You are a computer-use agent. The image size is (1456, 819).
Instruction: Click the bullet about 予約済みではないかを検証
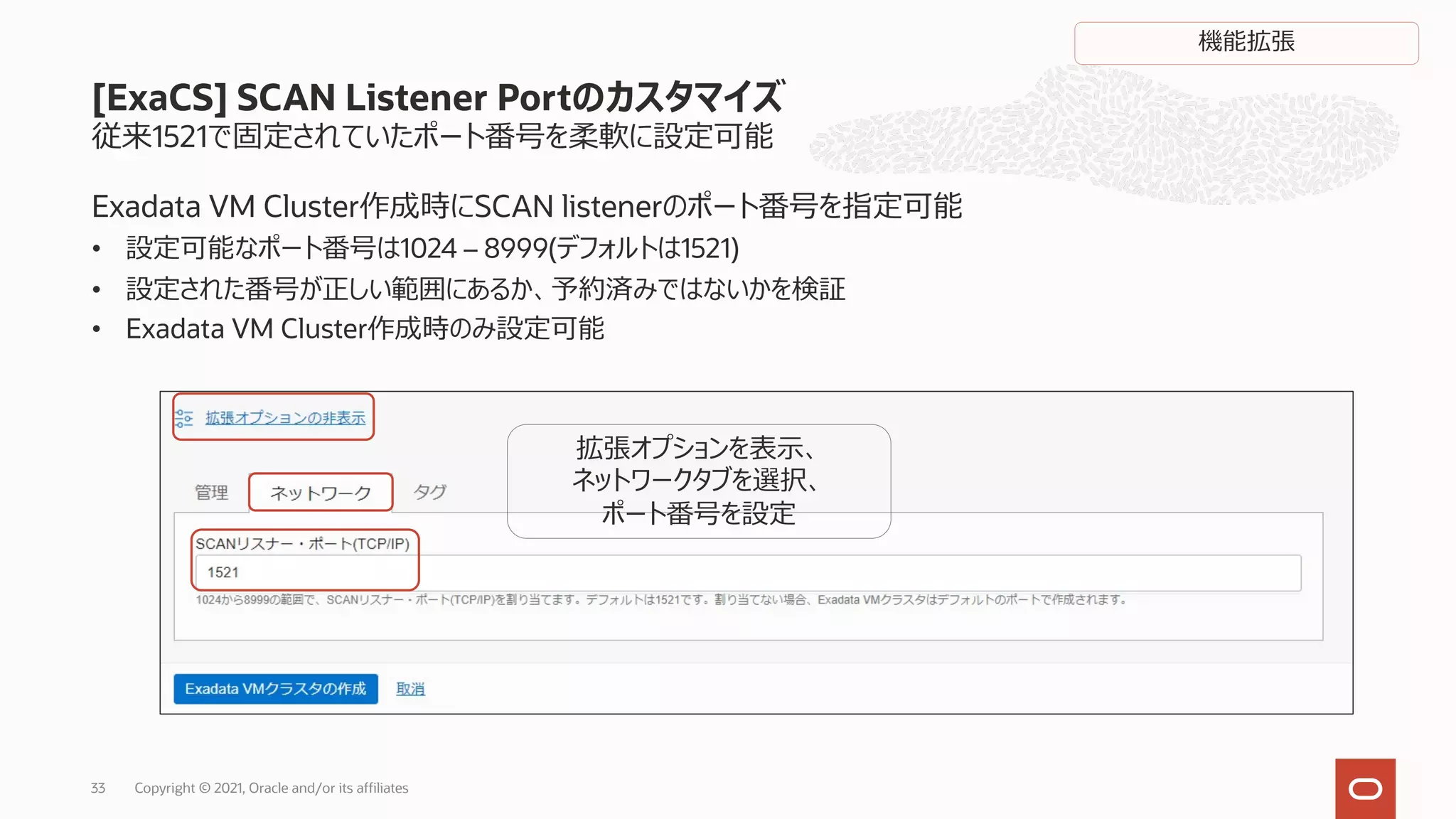point(486,289)
